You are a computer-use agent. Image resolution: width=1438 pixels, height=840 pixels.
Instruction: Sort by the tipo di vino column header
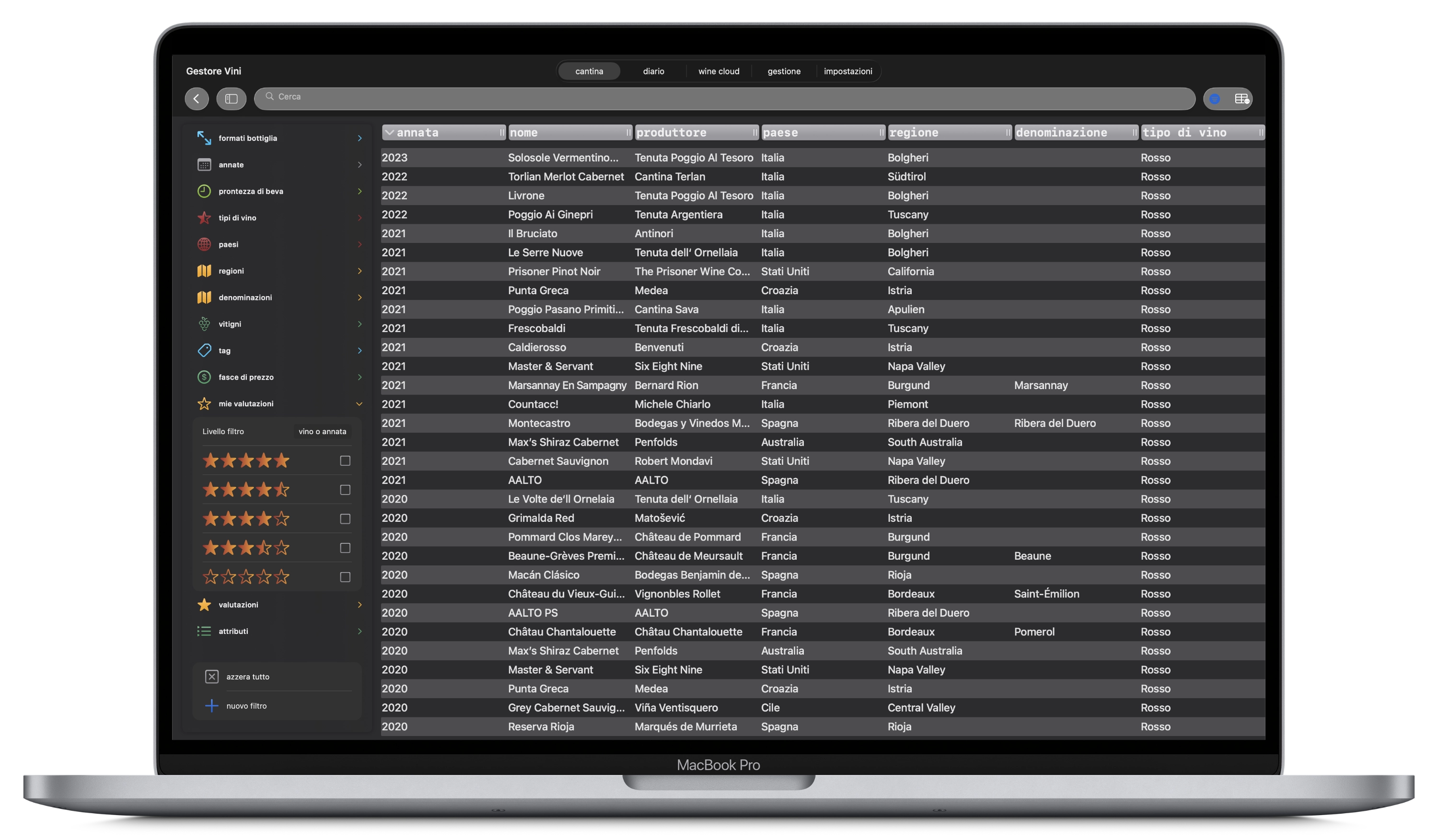1203,132
